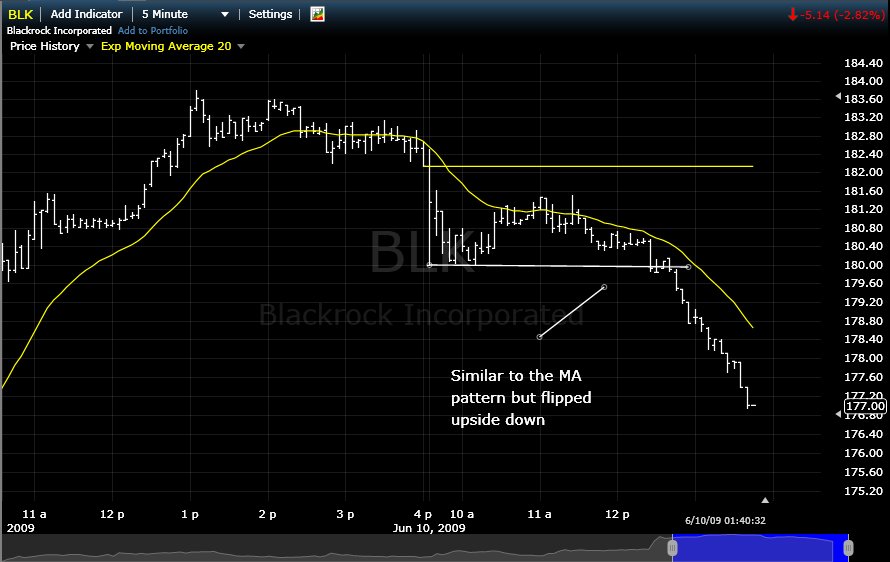Click the 177.00 current price label
Screen dimensions: 890x562
(864, 406)
